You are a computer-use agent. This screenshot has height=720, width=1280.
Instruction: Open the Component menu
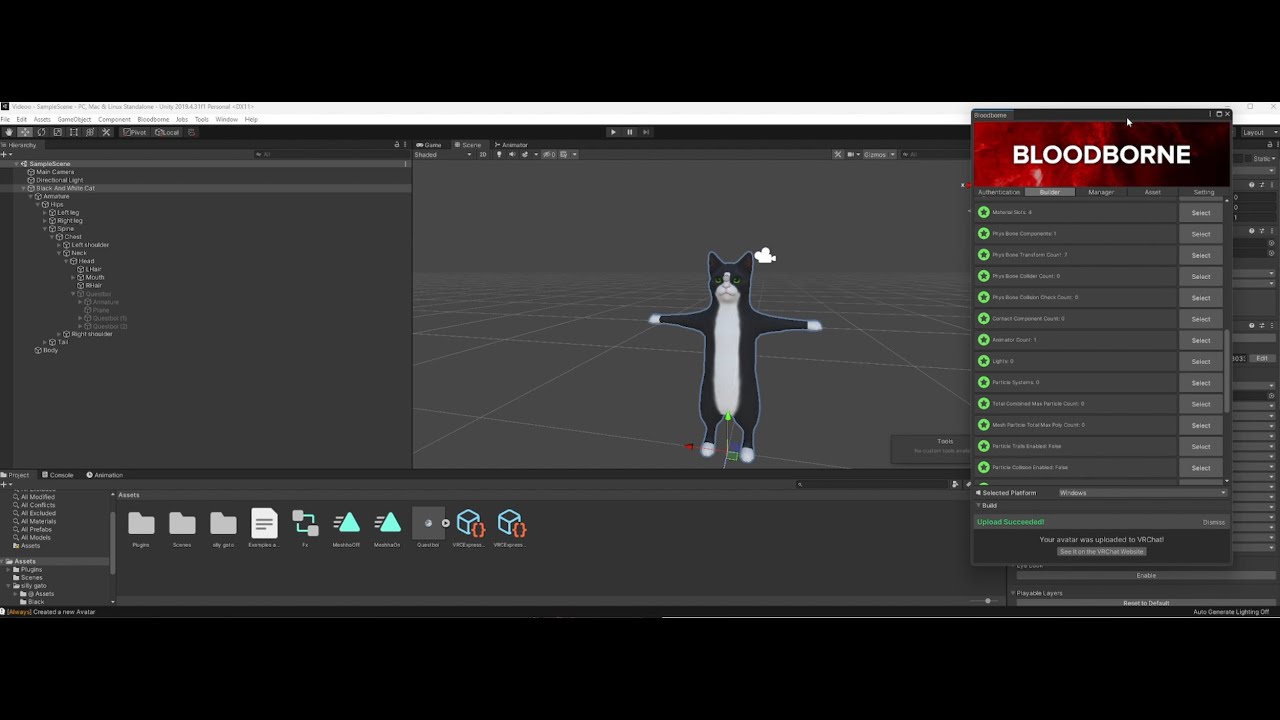(x=114, y=119)
